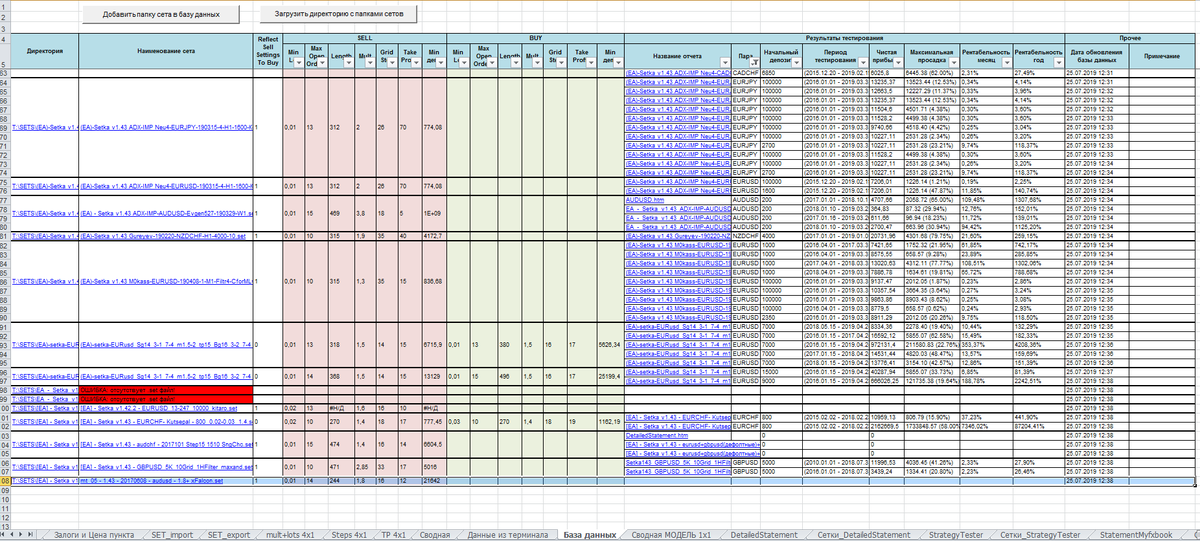This screenshot has width=1200, height=541.
Task: Open AUDUSD.htm report link
Action: click(646, 199)
